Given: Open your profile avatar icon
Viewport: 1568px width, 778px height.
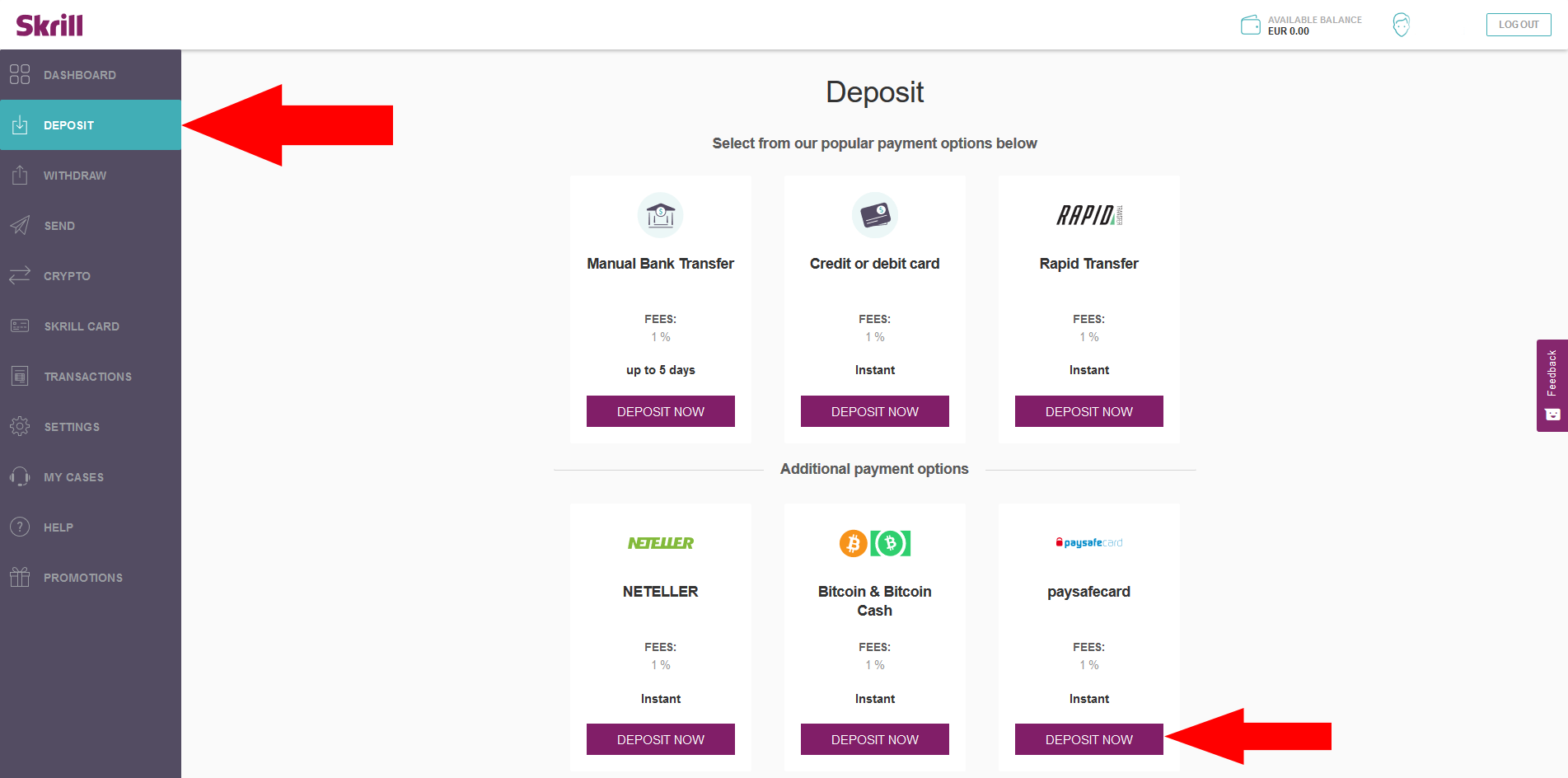Looking at the screenshot, I should tap(1401, 25).
